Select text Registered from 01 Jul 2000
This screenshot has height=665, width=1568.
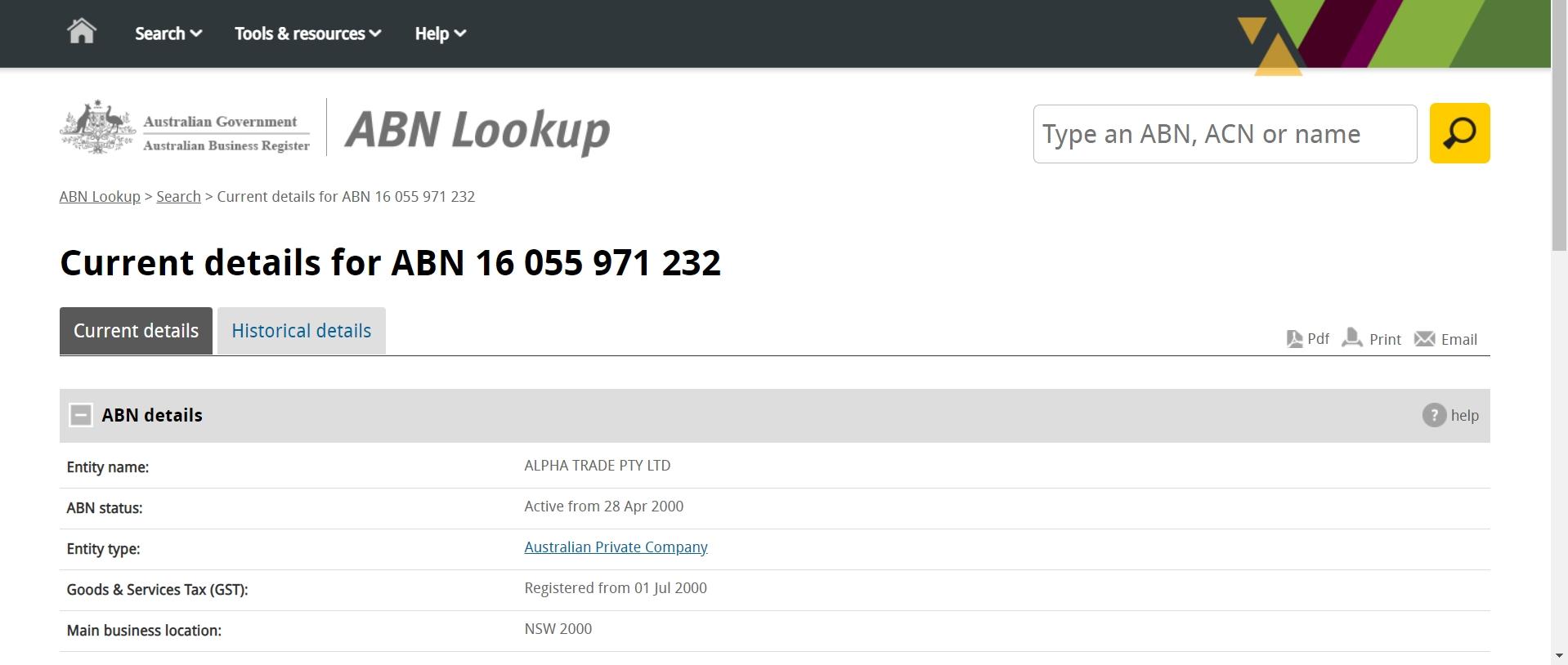[x=616, y=588]
